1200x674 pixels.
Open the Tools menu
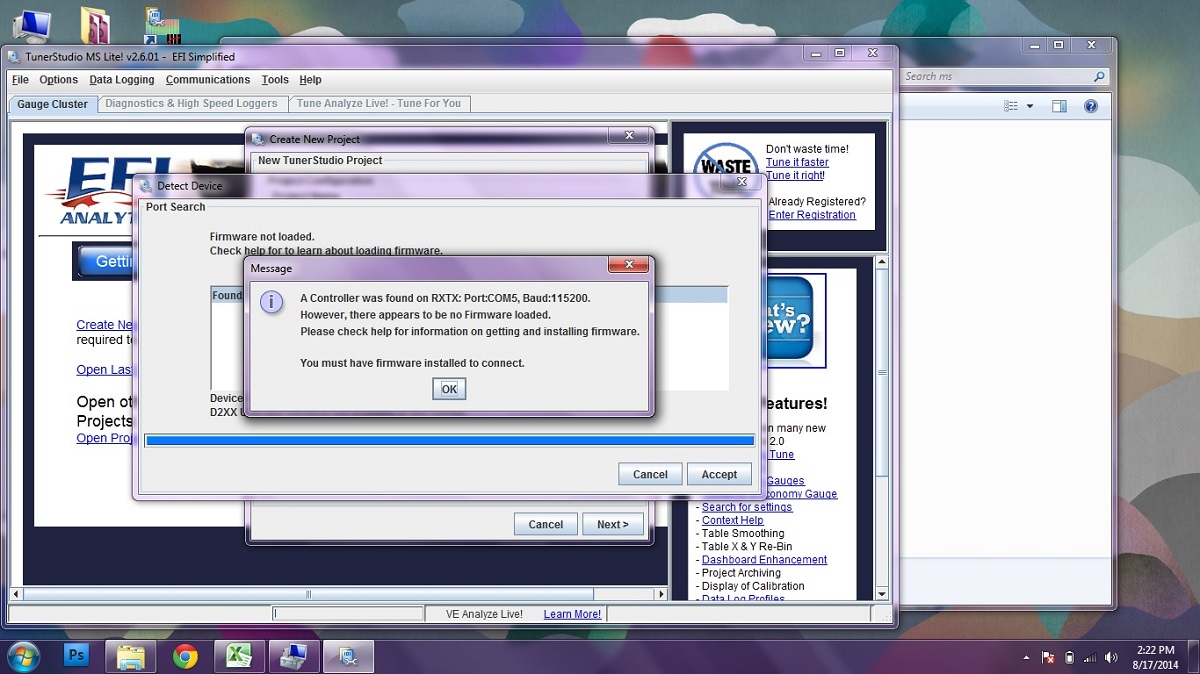point(275,80)
